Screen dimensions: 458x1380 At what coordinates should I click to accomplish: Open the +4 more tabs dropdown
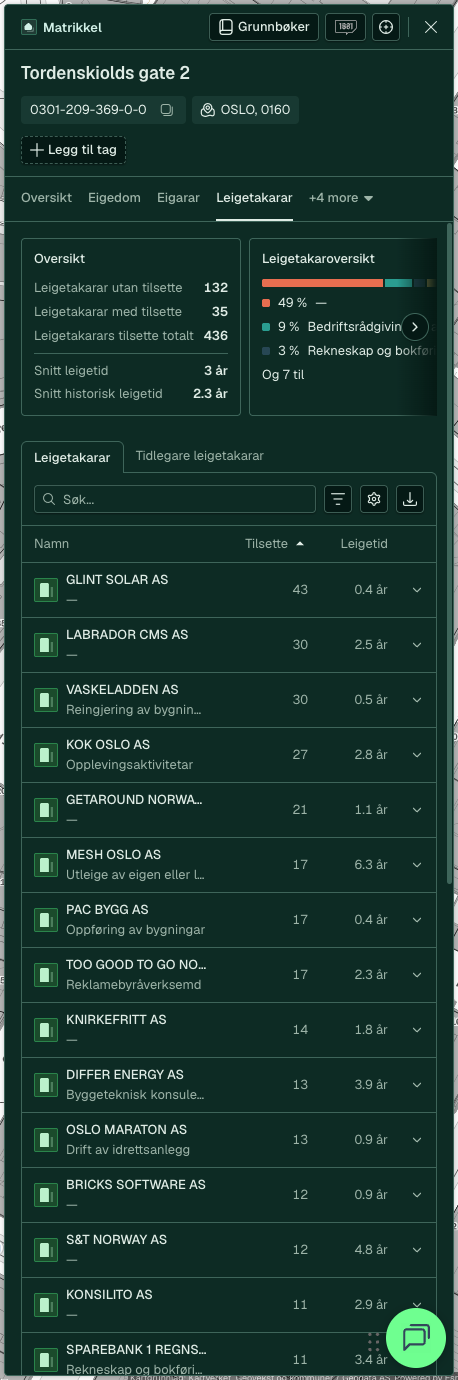coord(341,198)
